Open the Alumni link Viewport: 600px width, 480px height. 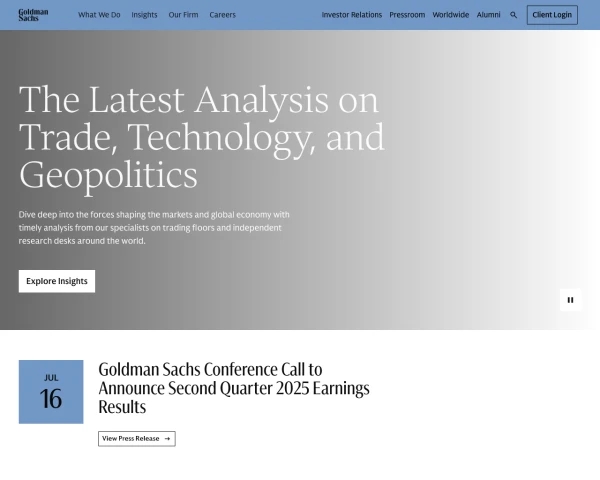click(x=489, y=15)
